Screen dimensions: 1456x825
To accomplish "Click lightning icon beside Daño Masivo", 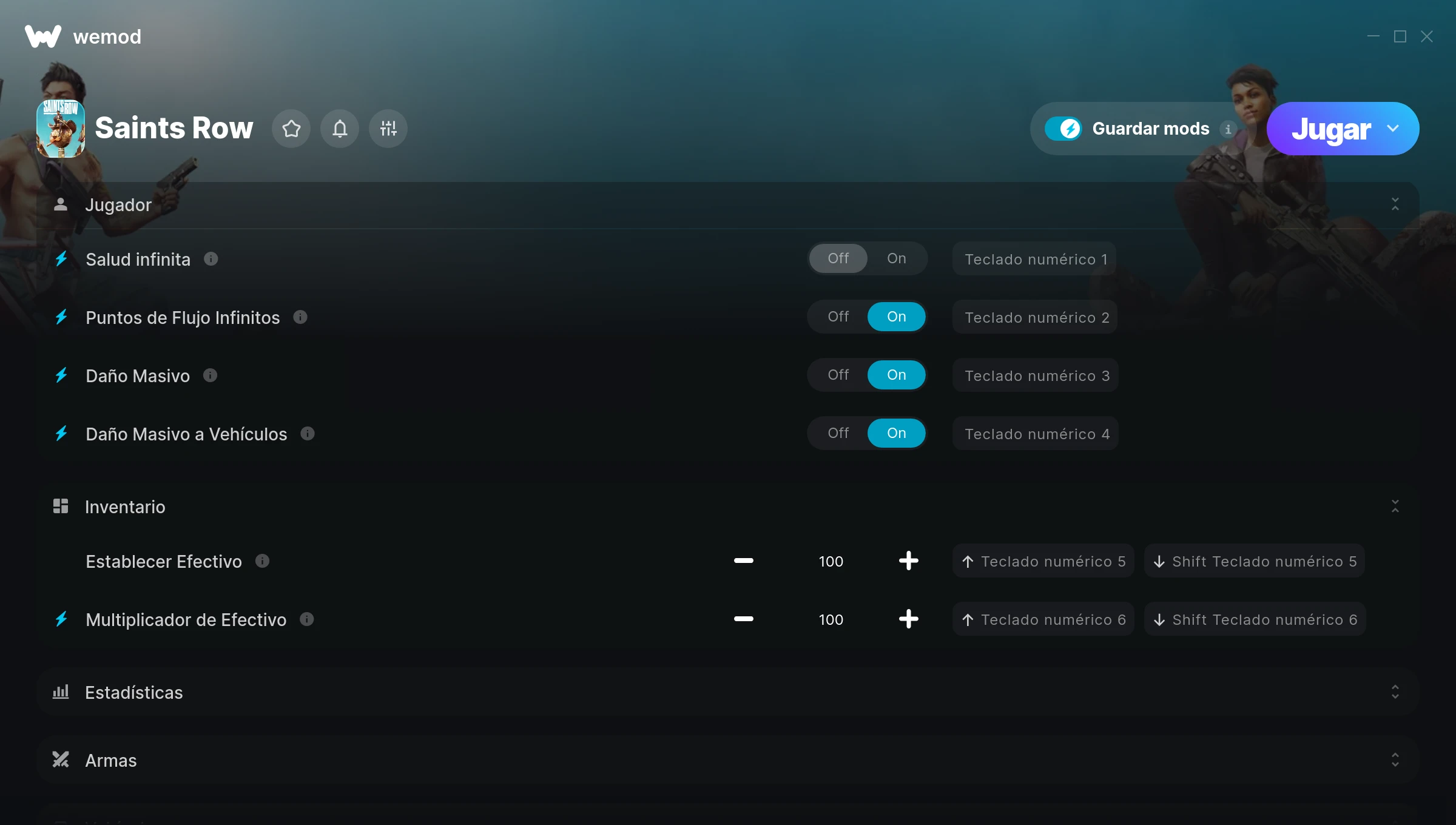I will pos(61,375).
